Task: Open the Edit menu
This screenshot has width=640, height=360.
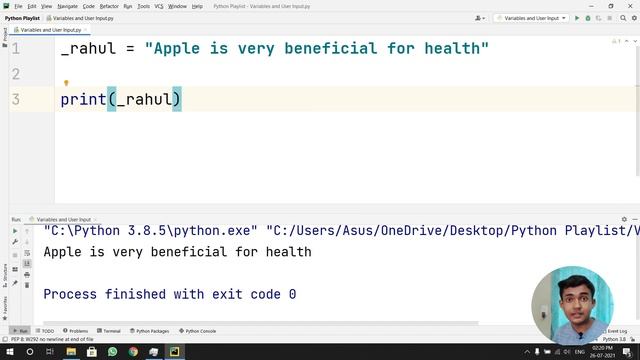Action: [32, 6]
